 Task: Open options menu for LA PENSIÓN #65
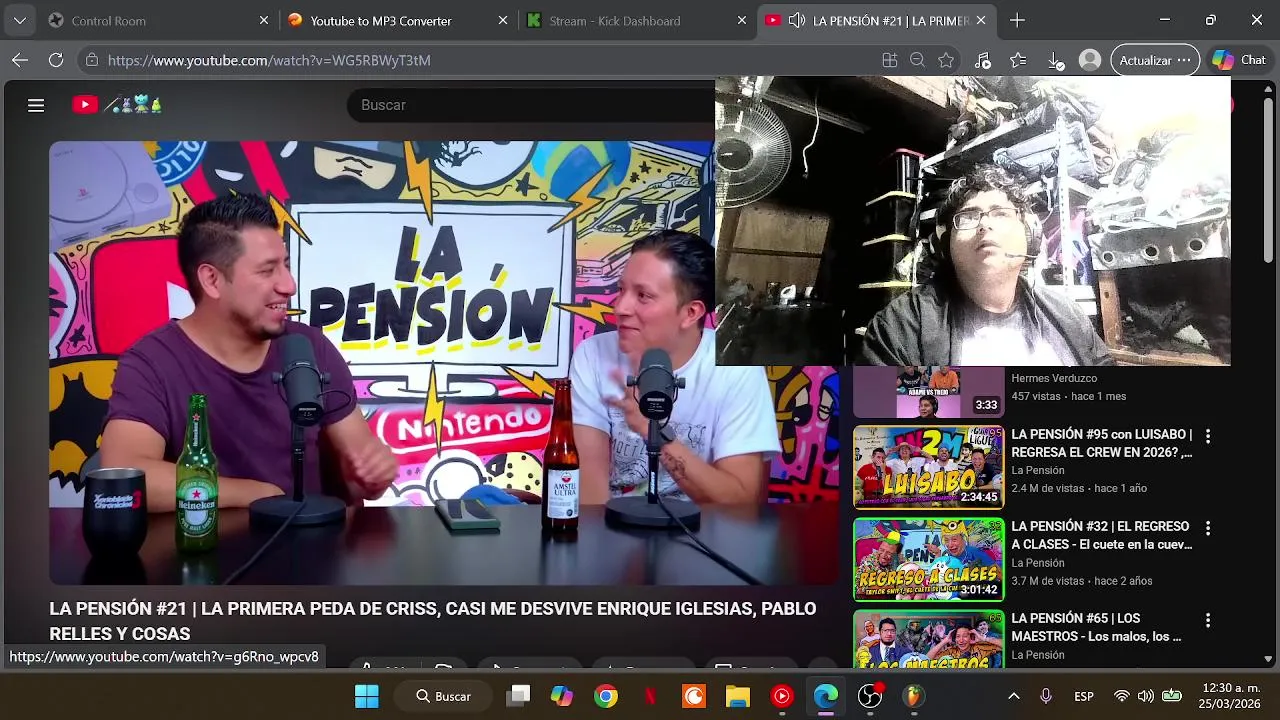[1208, 620]
